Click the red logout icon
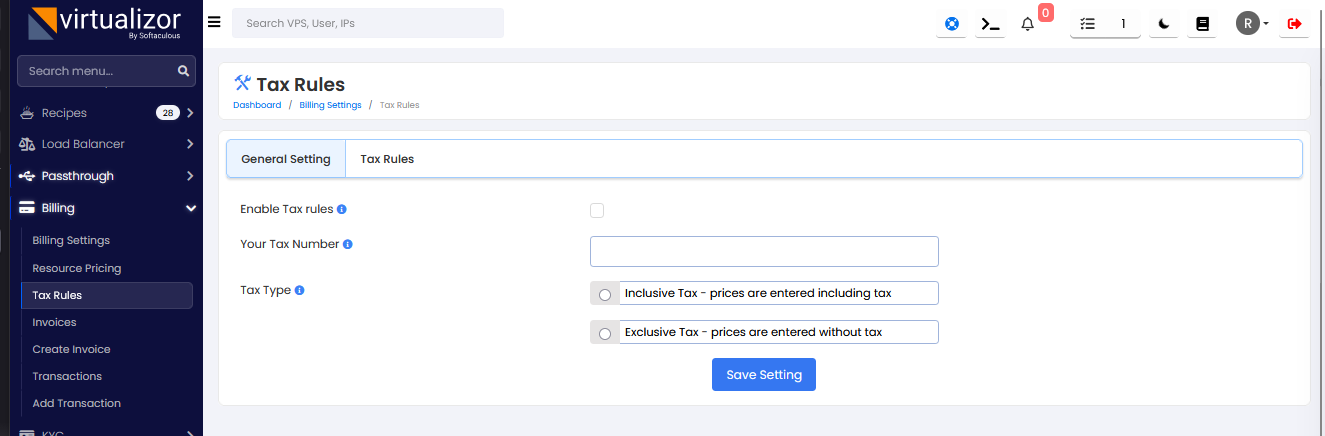 tap(1294, 23)
